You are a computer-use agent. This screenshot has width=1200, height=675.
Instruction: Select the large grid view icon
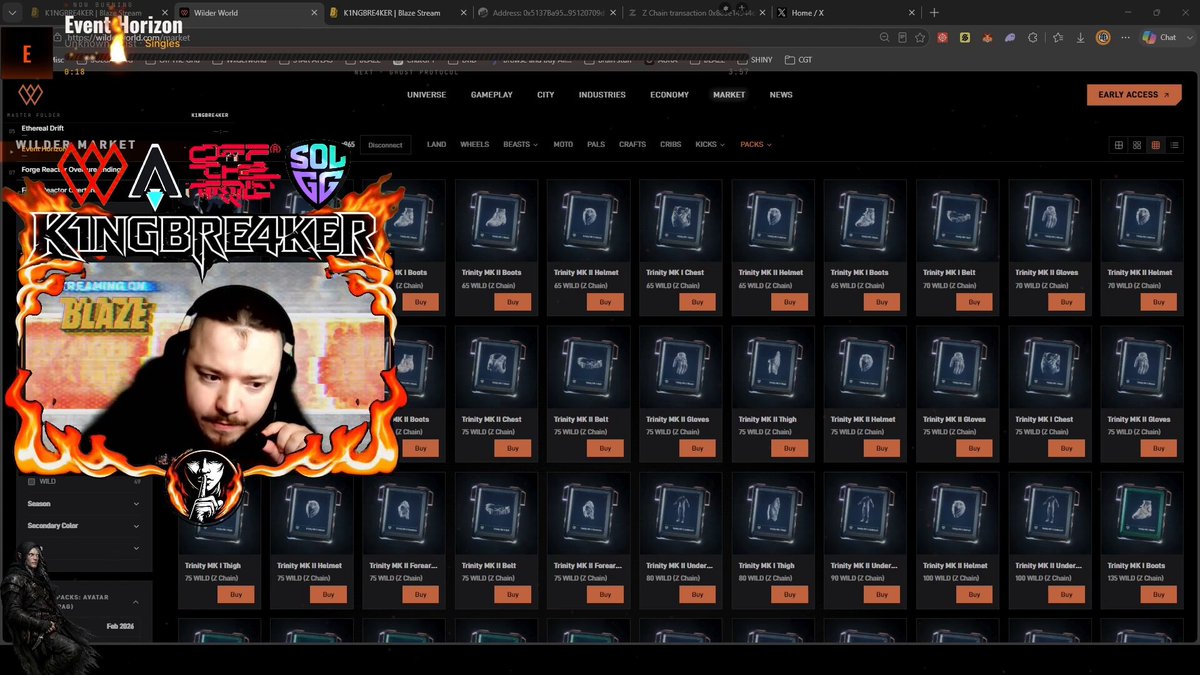(1119, 145)
